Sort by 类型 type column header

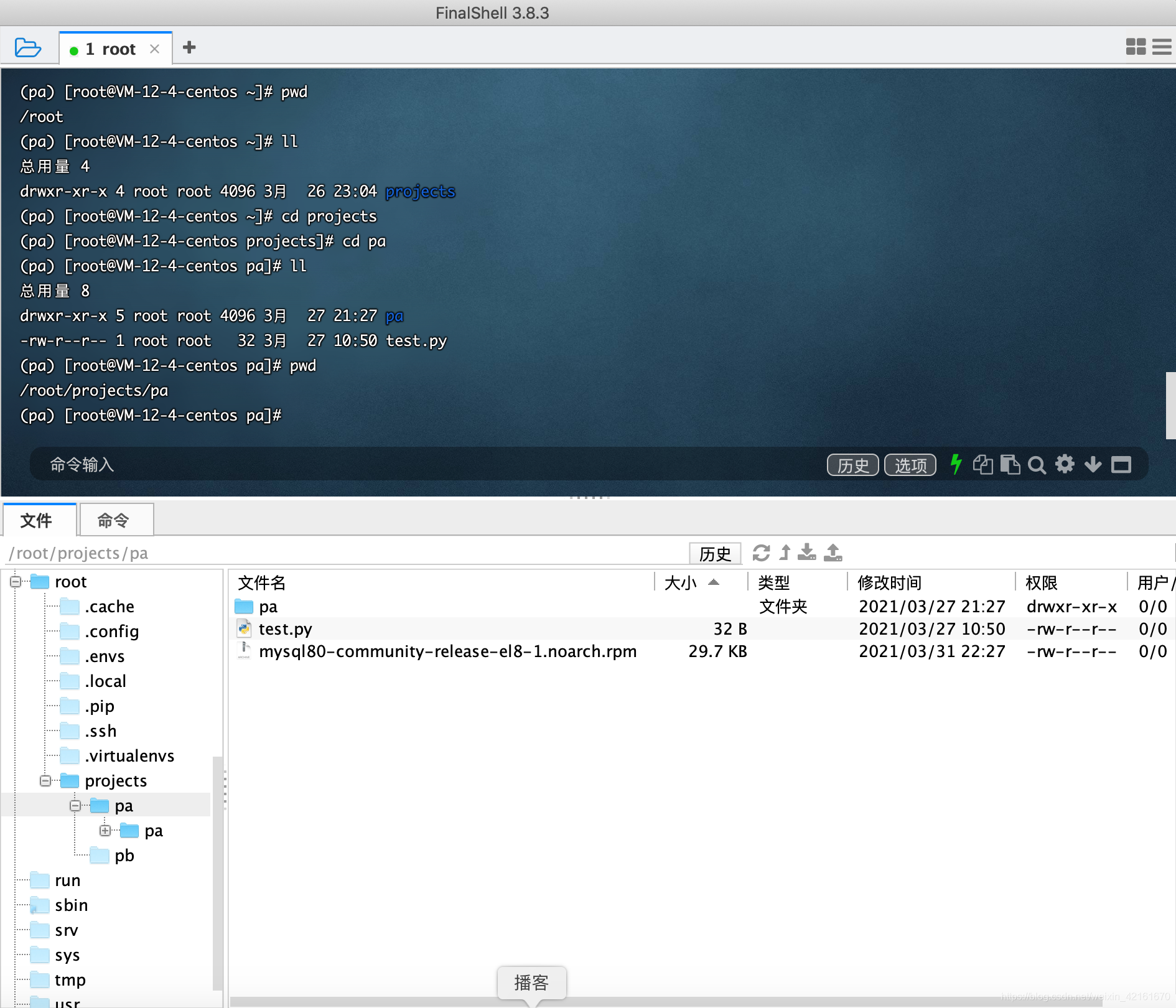pyautogui.click(x=798, y=582)
